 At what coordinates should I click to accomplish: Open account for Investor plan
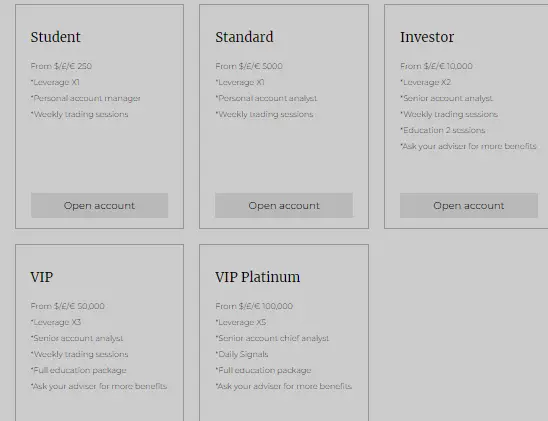469,205
